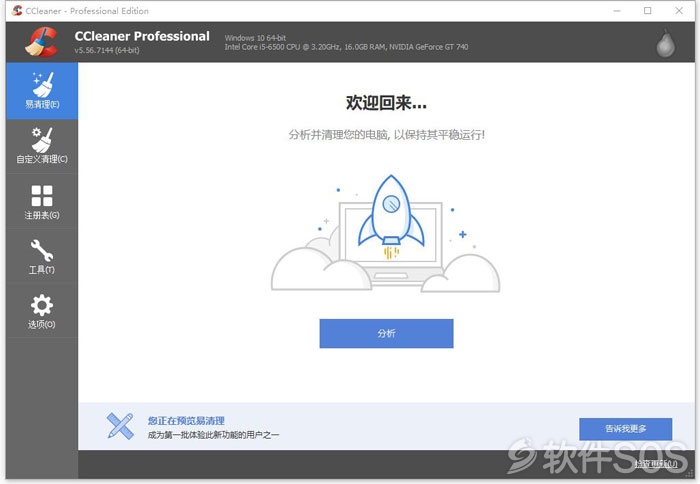Click the 分析并清理您的电脑 subtitle text
This screenshot has width=700, height=484.
[387, 134]
